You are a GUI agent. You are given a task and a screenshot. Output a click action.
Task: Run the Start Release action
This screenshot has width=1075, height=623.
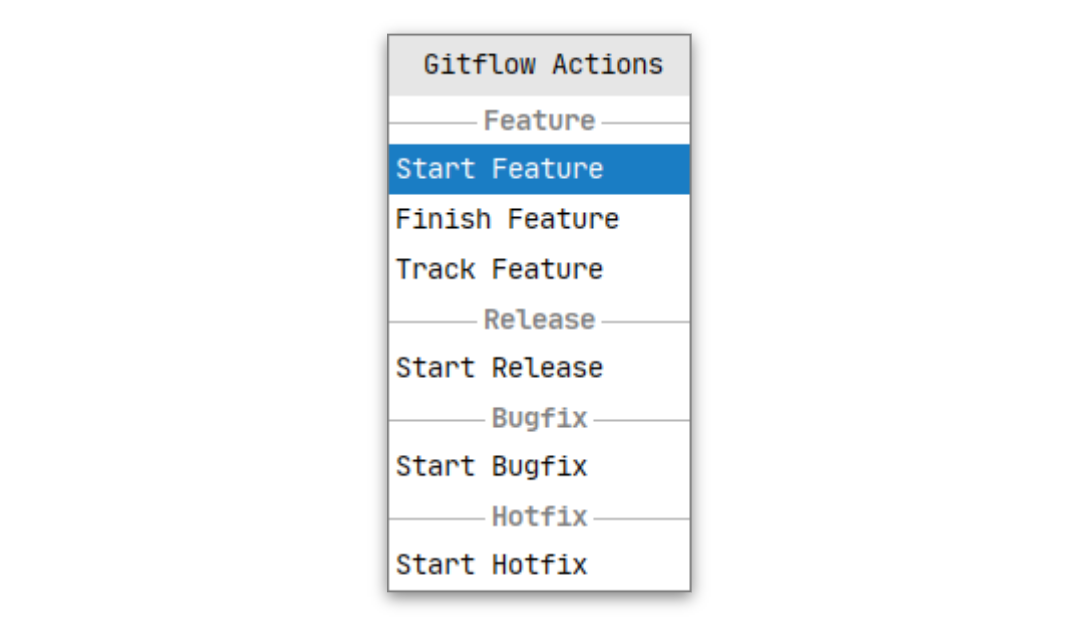(539, 368)
